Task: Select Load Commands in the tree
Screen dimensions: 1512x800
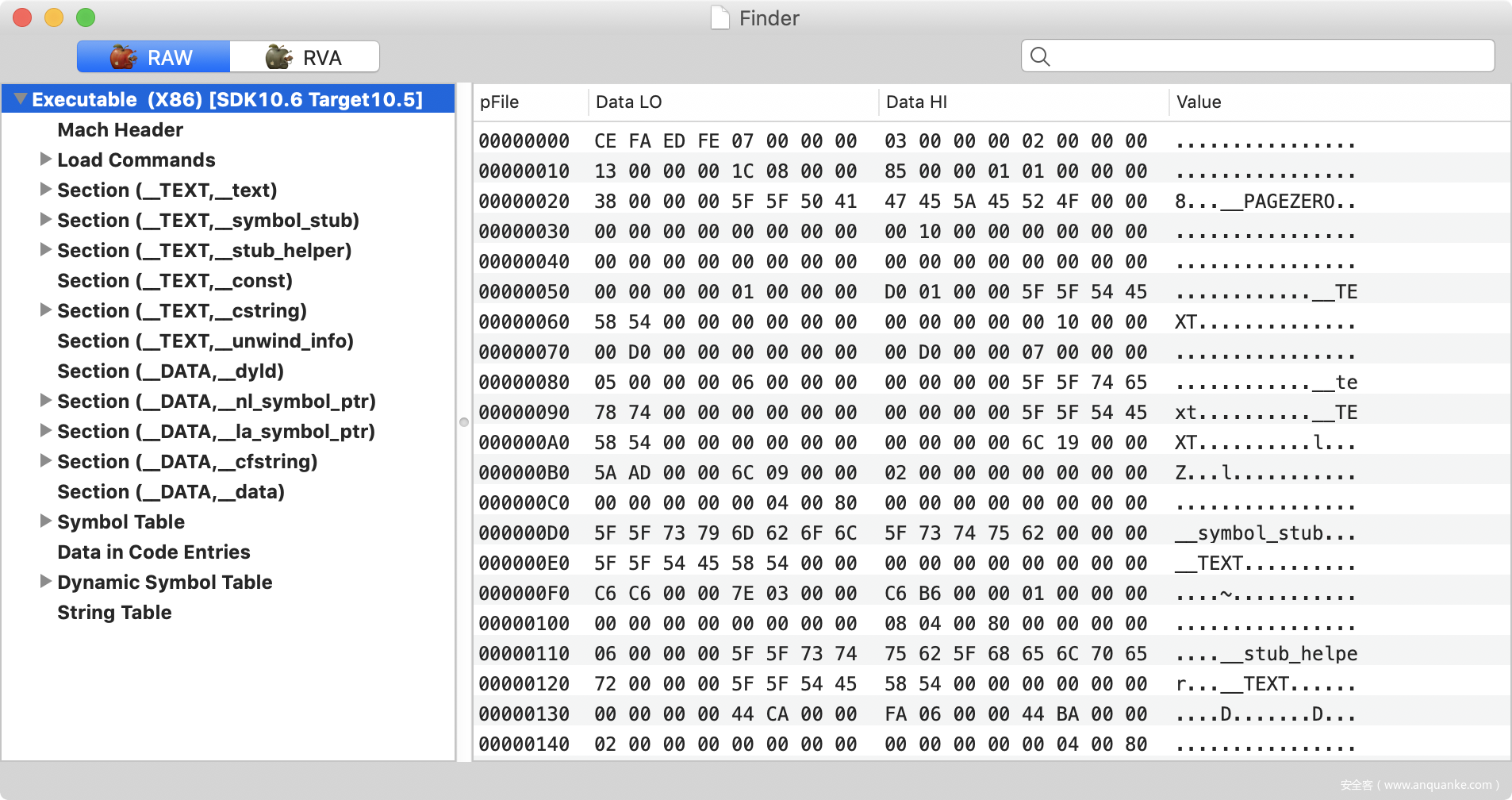Action: (136, 160)
